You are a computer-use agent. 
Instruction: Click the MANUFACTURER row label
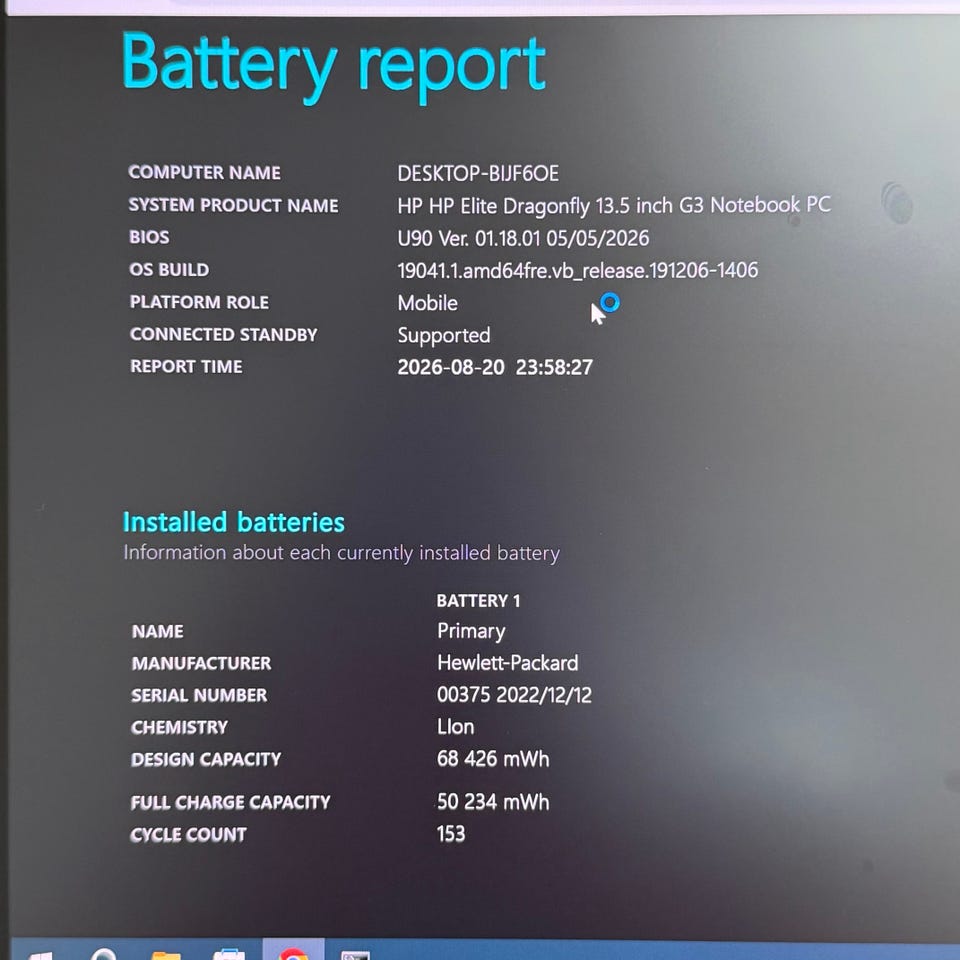(x=201, y=663)
